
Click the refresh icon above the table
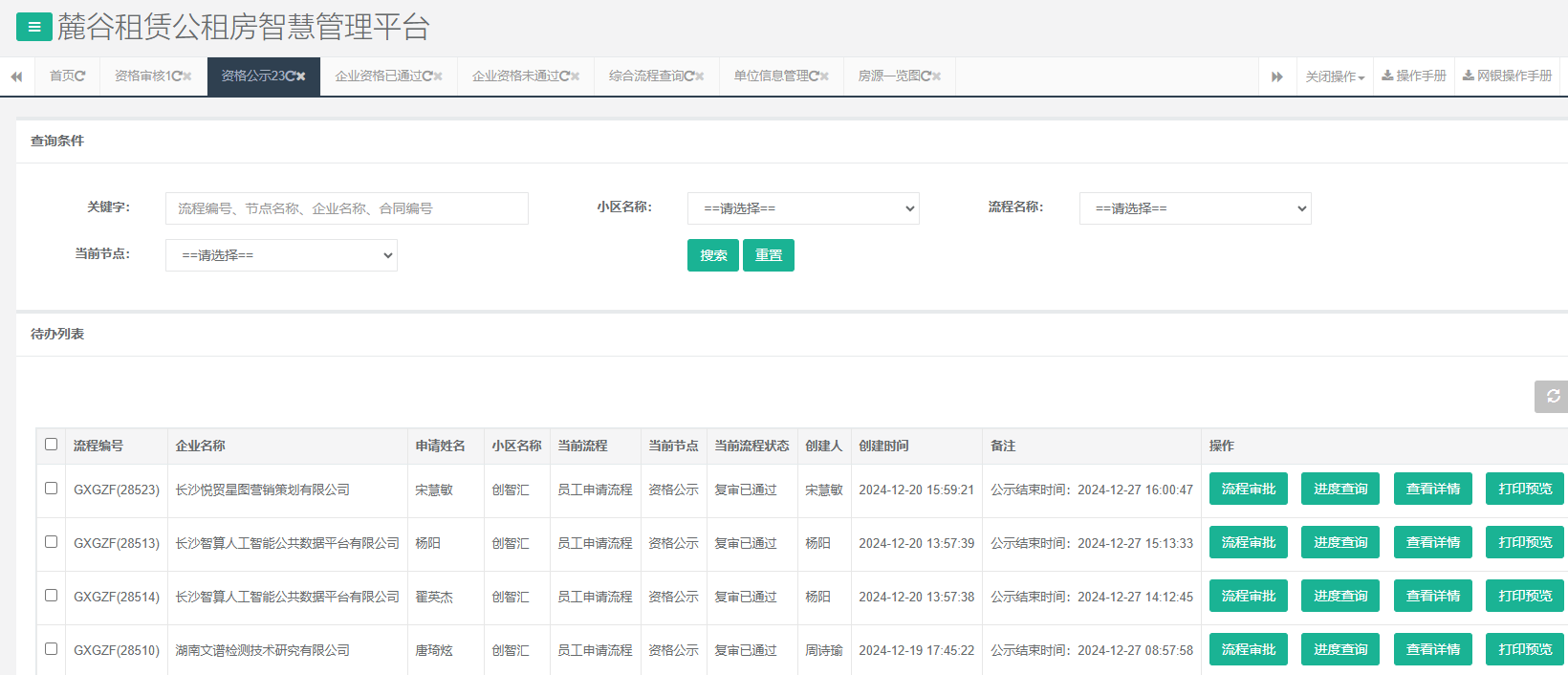1553,396
